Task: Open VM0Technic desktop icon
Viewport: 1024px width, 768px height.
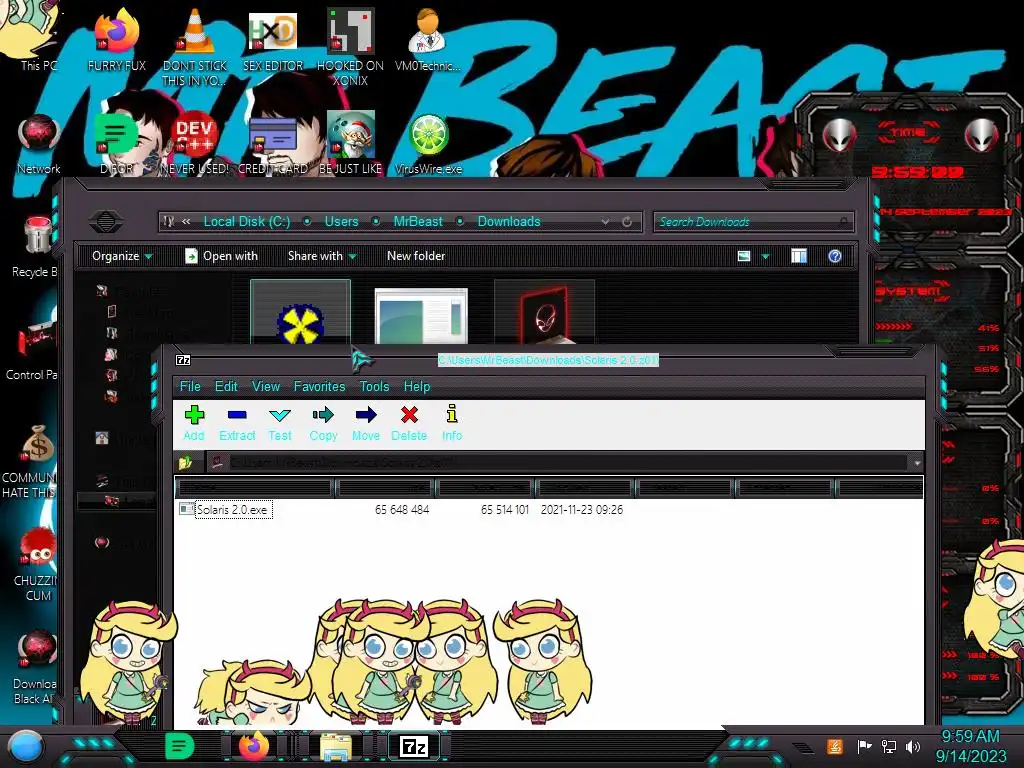Action: tap(428, 40)
